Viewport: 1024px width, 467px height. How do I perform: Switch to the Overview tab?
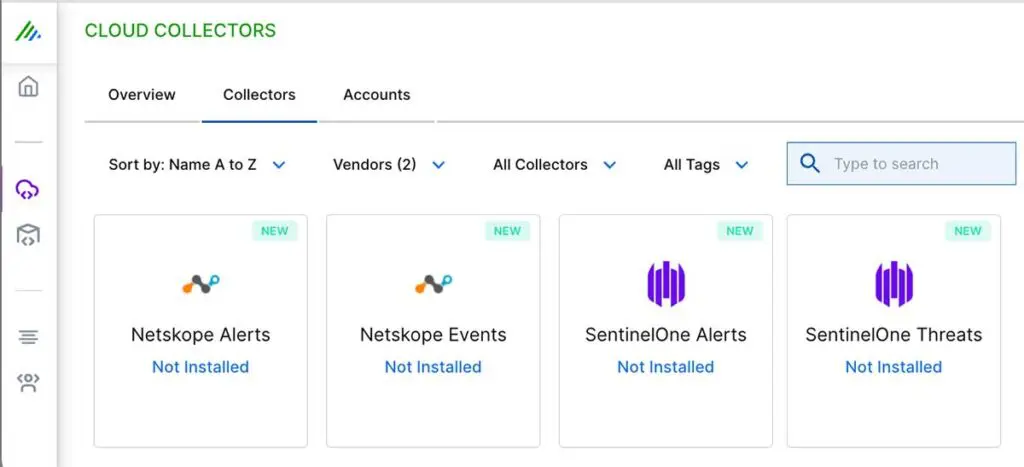142,95
